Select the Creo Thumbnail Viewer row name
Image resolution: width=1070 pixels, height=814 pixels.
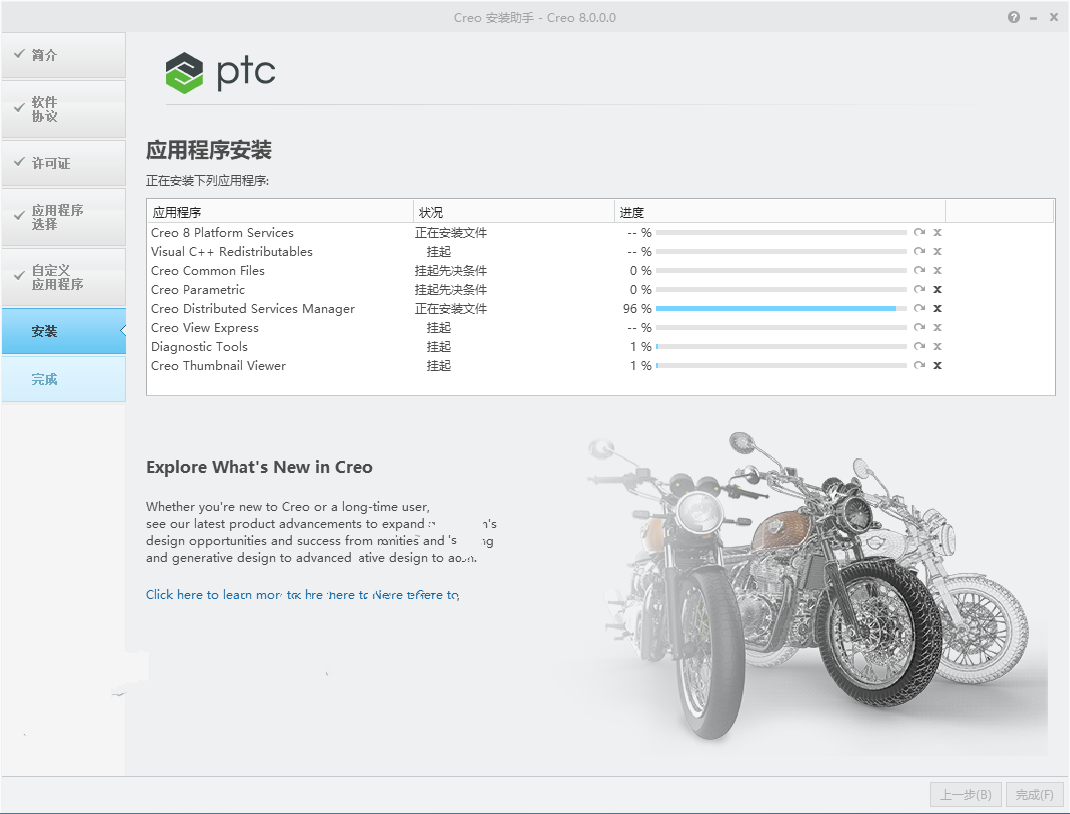coord(218,366)
